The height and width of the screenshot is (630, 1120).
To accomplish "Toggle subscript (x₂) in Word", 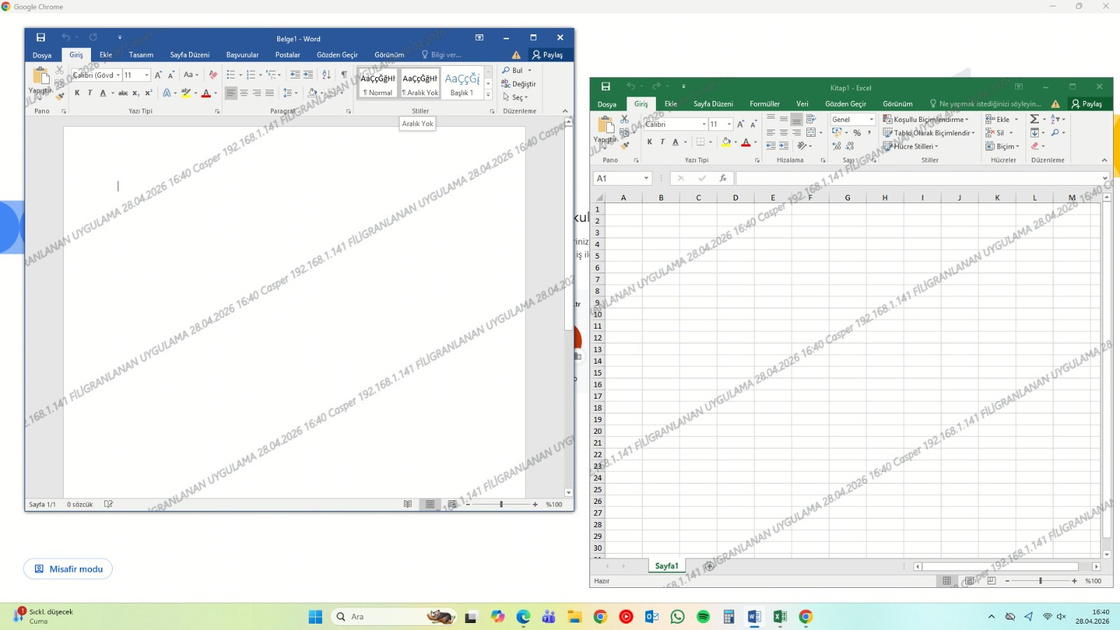I will 136,93.
